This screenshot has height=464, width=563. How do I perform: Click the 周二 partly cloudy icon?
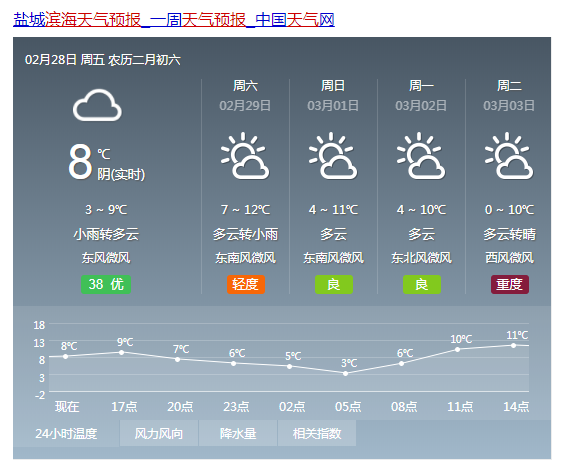(x=509, y=156)
